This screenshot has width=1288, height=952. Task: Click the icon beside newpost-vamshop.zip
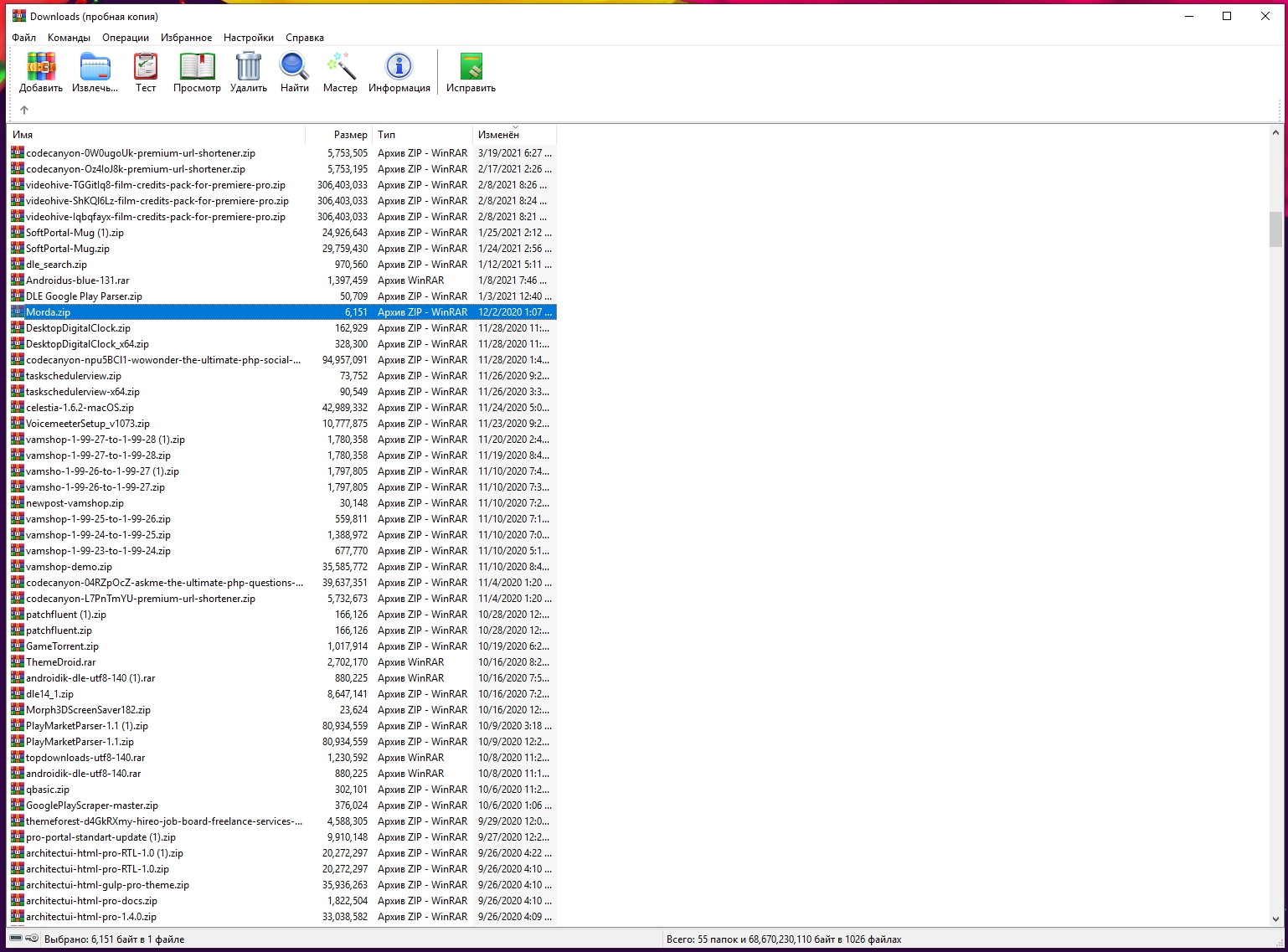tap(18, 503)
